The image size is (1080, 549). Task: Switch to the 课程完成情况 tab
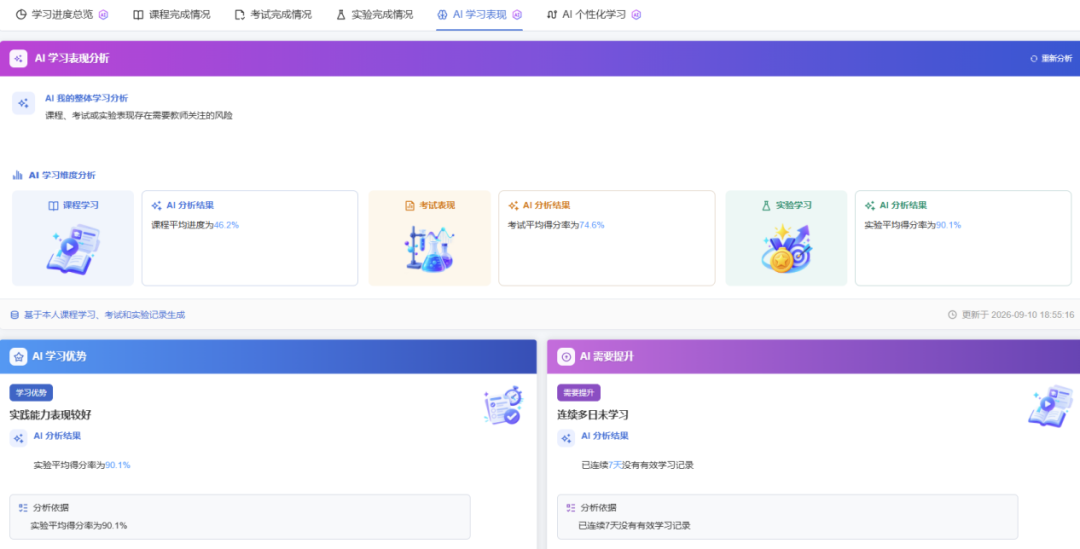point(172,14)
